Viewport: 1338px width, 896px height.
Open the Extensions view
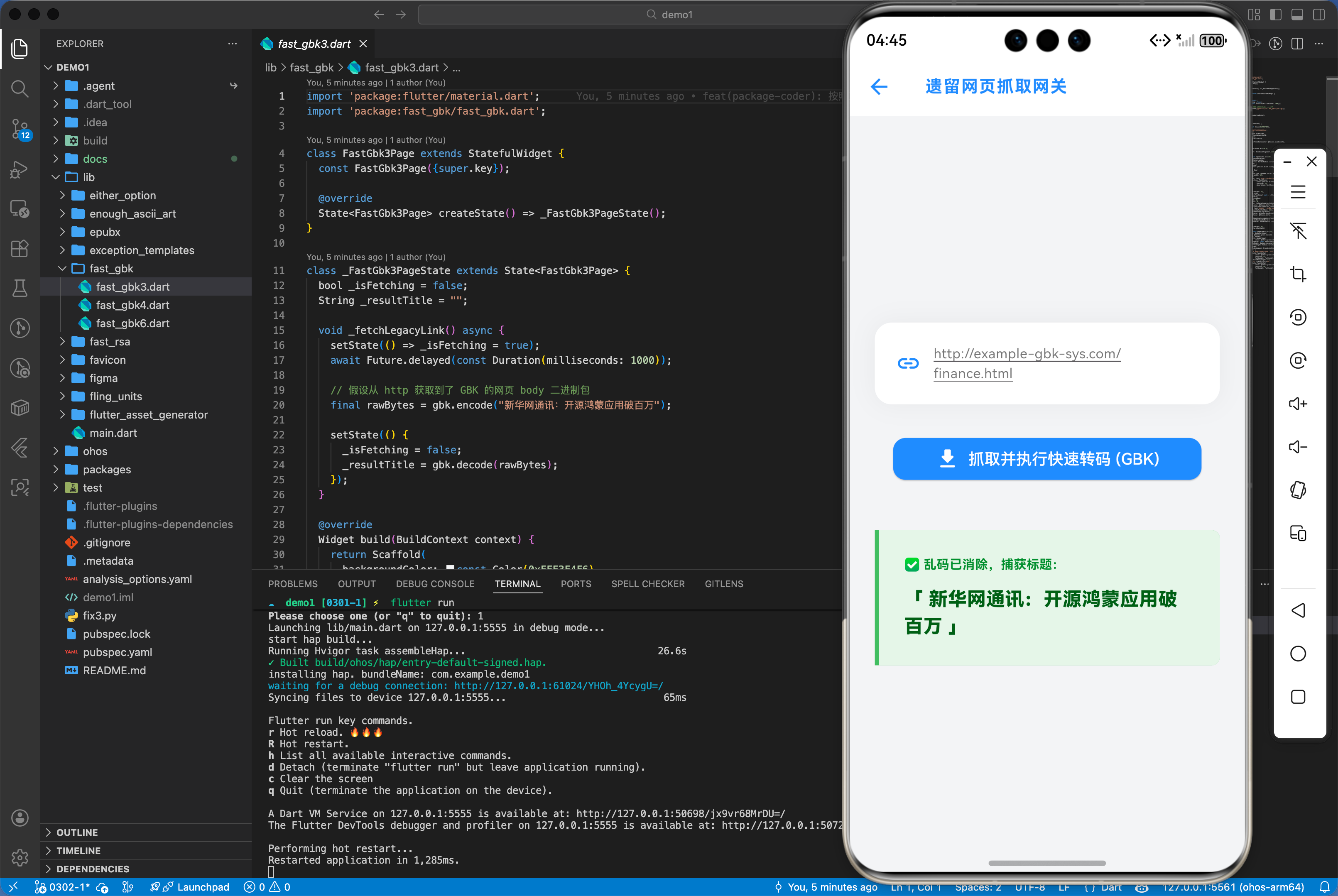20,249
